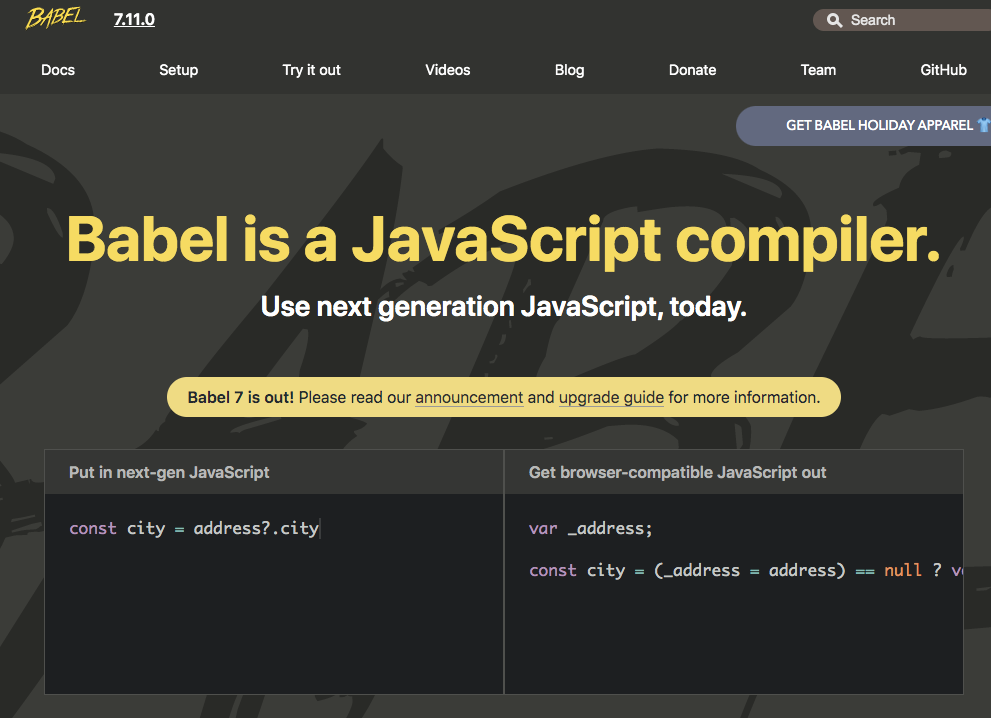Open the upgrade guide link
The width and height of the screenshot is (991, 718).
[x=611, y=398]
